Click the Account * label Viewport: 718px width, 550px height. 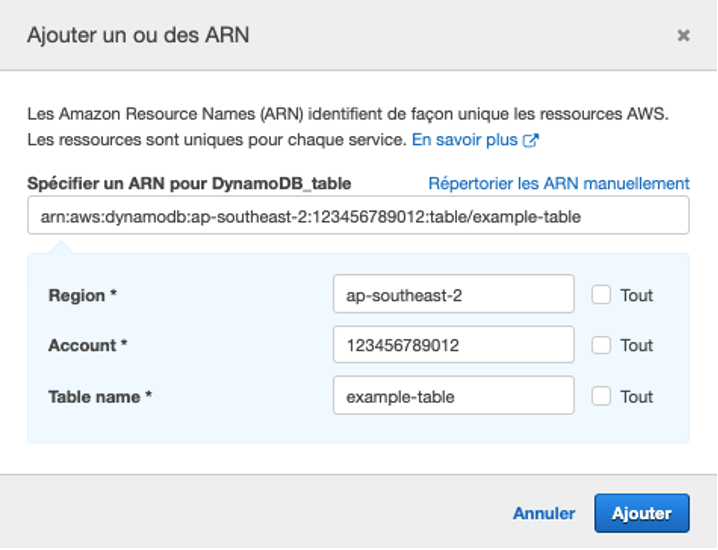tap(87, 345)
